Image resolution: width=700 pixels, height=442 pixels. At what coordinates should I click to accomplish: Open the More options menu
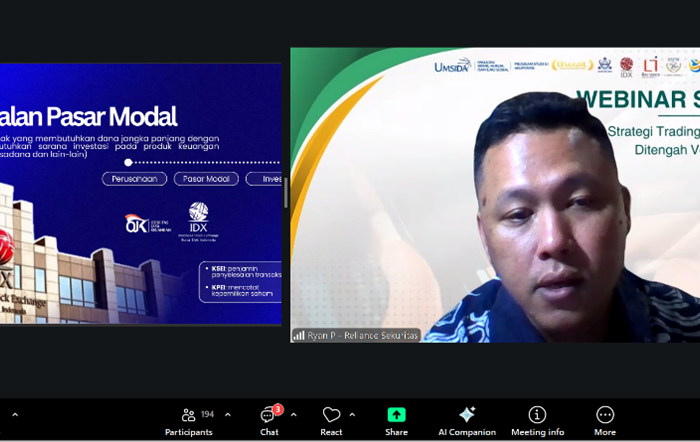(605, 421)
